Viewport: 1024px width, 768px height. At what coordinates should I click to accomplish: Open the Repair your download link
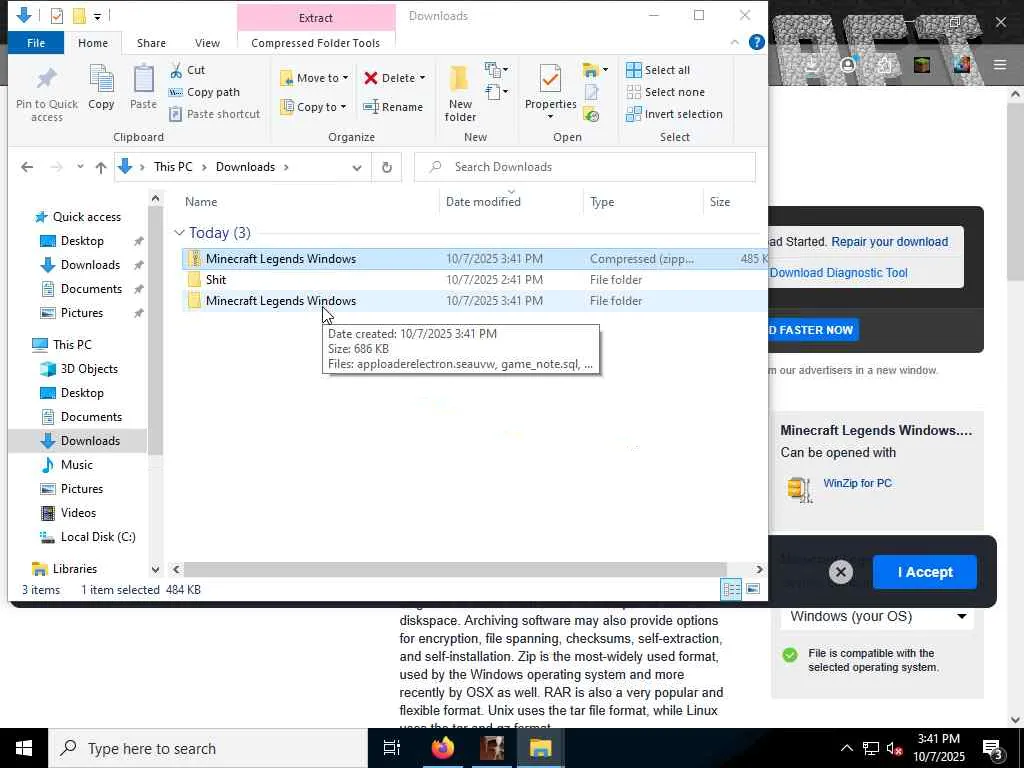point(889,242)
